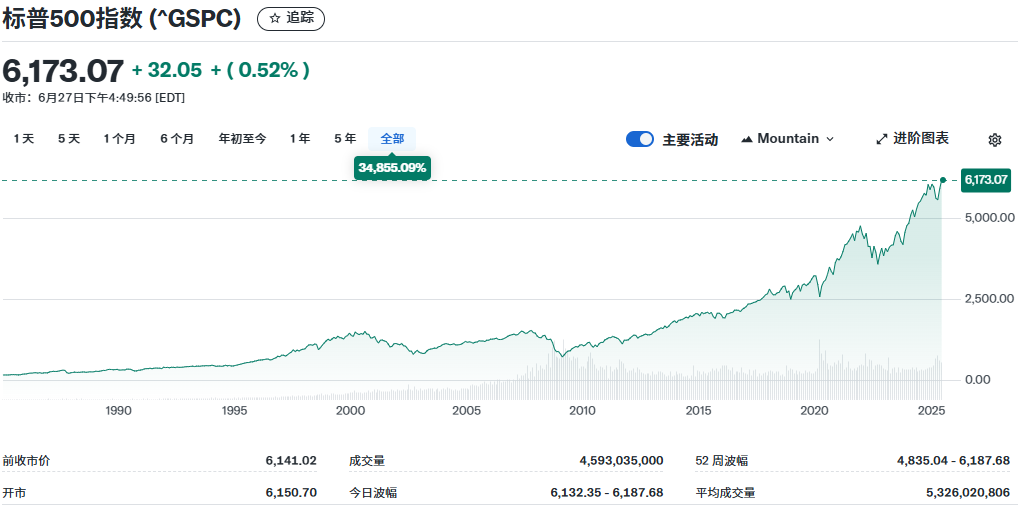The image size is (1024, 505).
Task: Click the 收市 timestamp line
Action: pyautogui.click(x=93, y=97)
